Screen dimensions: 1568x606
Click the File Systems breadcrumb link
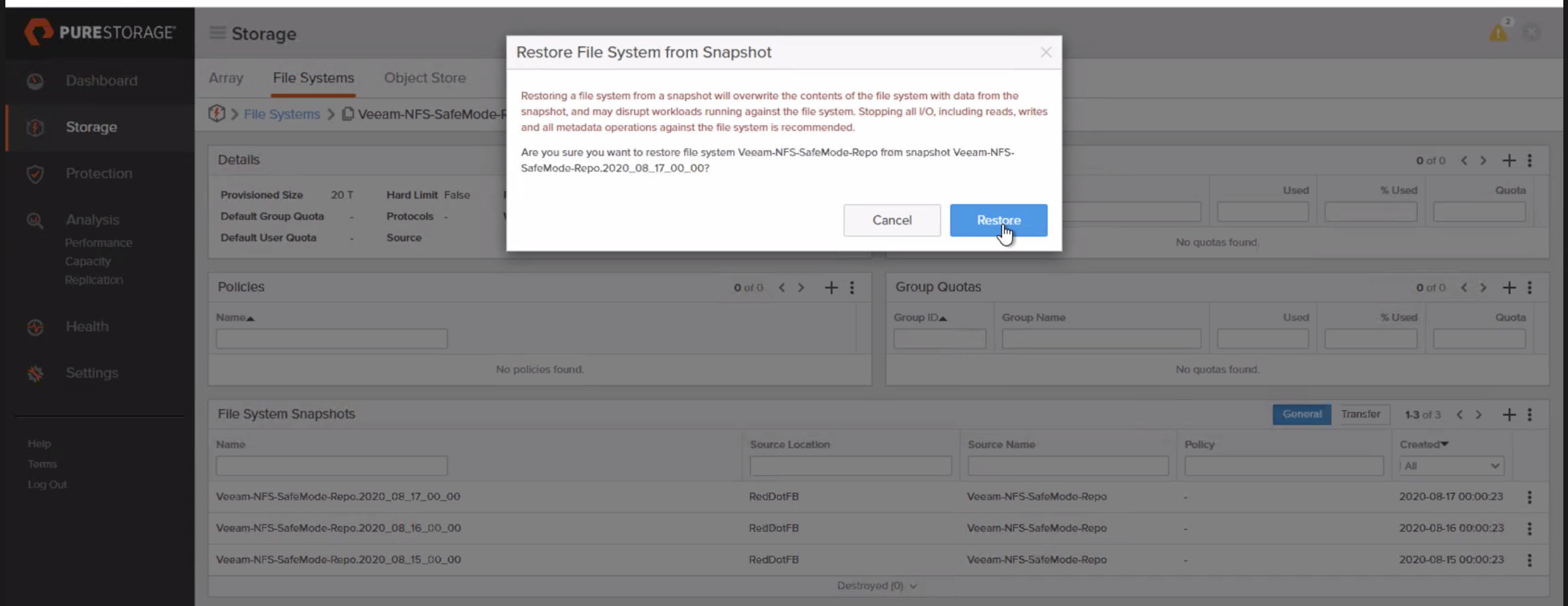(281, 114)
